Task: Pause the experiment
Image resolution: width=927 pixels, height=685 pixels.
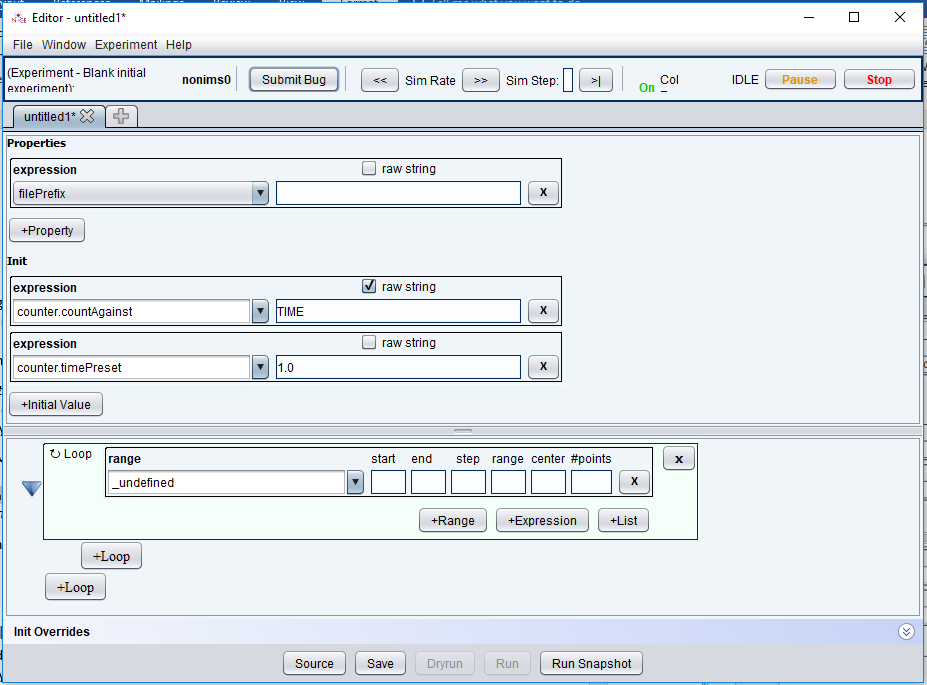Action: tap(800, 79)
